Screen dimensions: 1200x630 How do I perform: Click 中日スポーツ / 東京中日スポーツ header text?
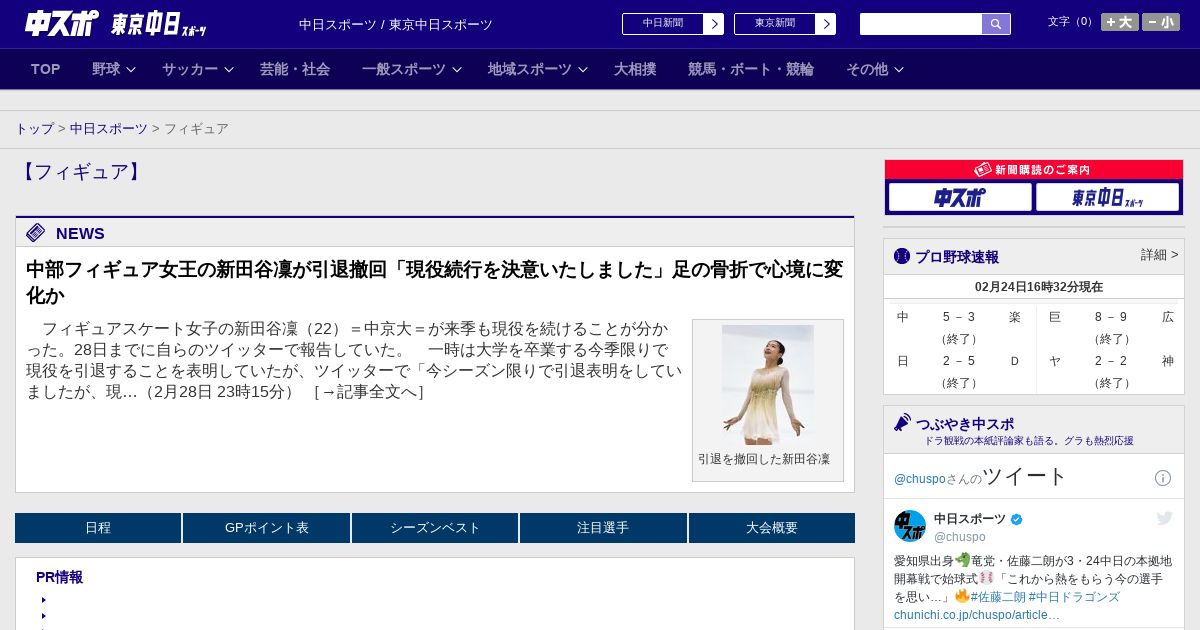point(396,24)
